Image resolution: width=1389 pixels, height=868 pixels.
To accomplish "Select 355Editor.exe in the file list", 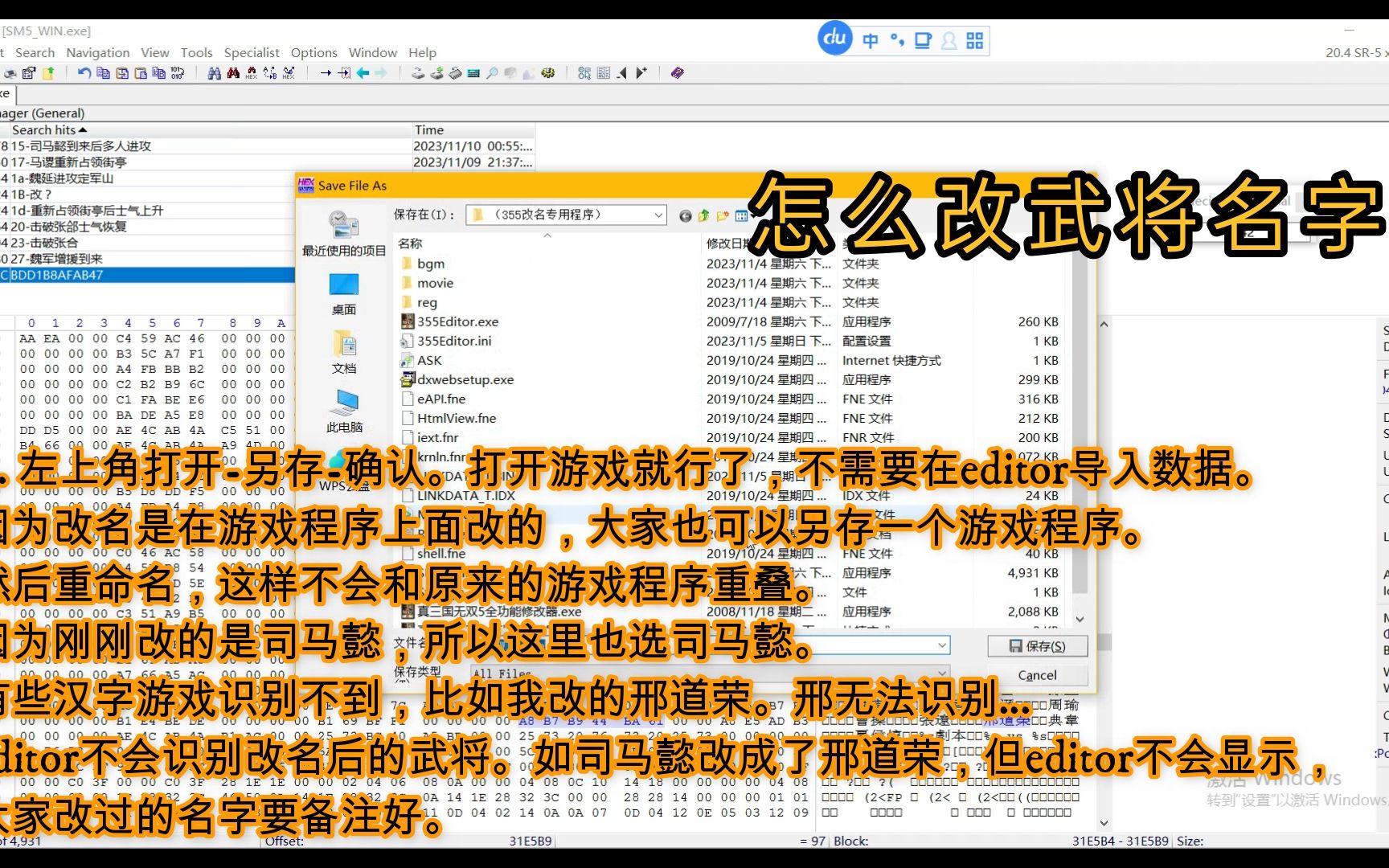I will [458, 321].
